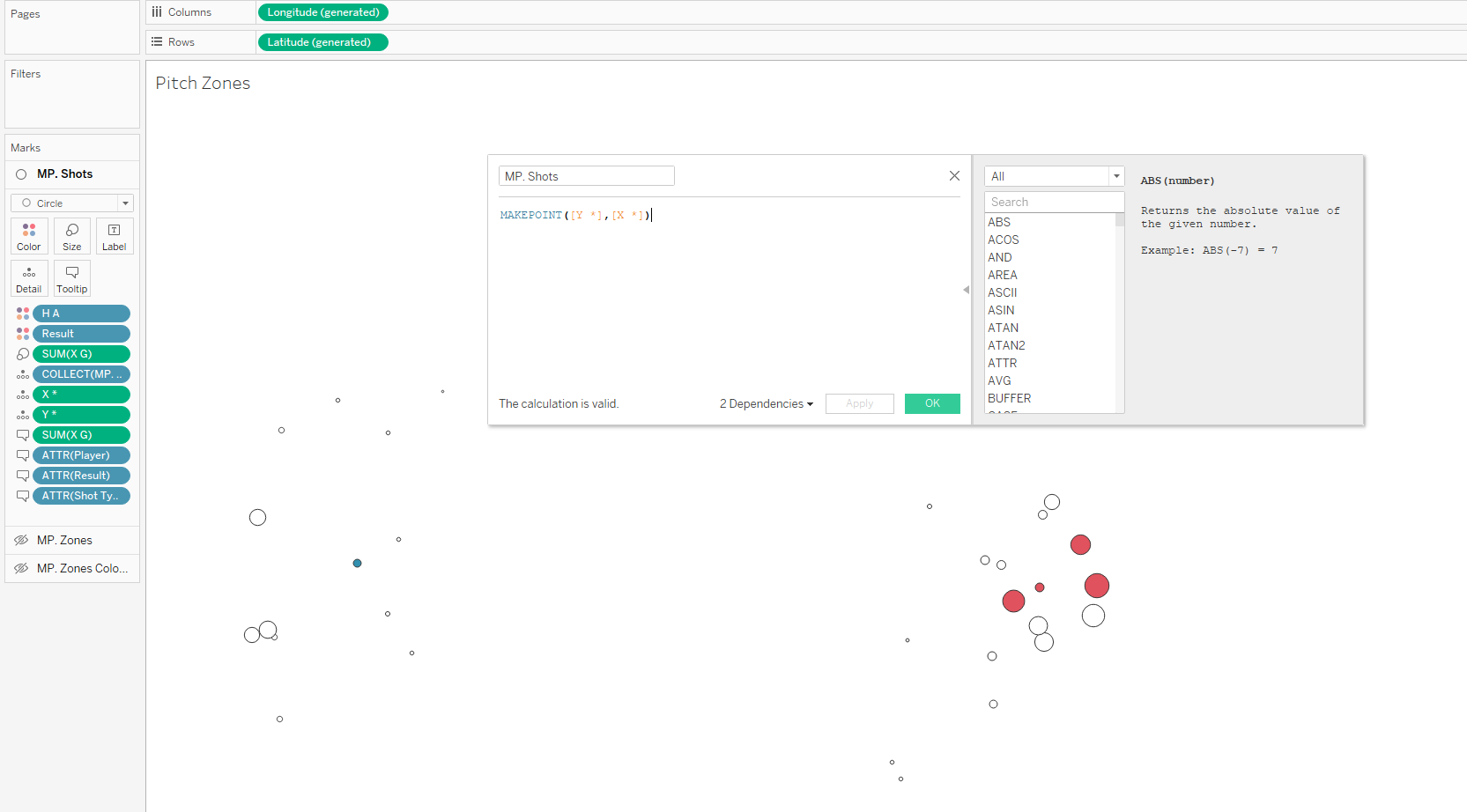Click size icon beside SUM(X G) pill
The width and height of the screenshot is (1467, 812).
click(23, 354)
